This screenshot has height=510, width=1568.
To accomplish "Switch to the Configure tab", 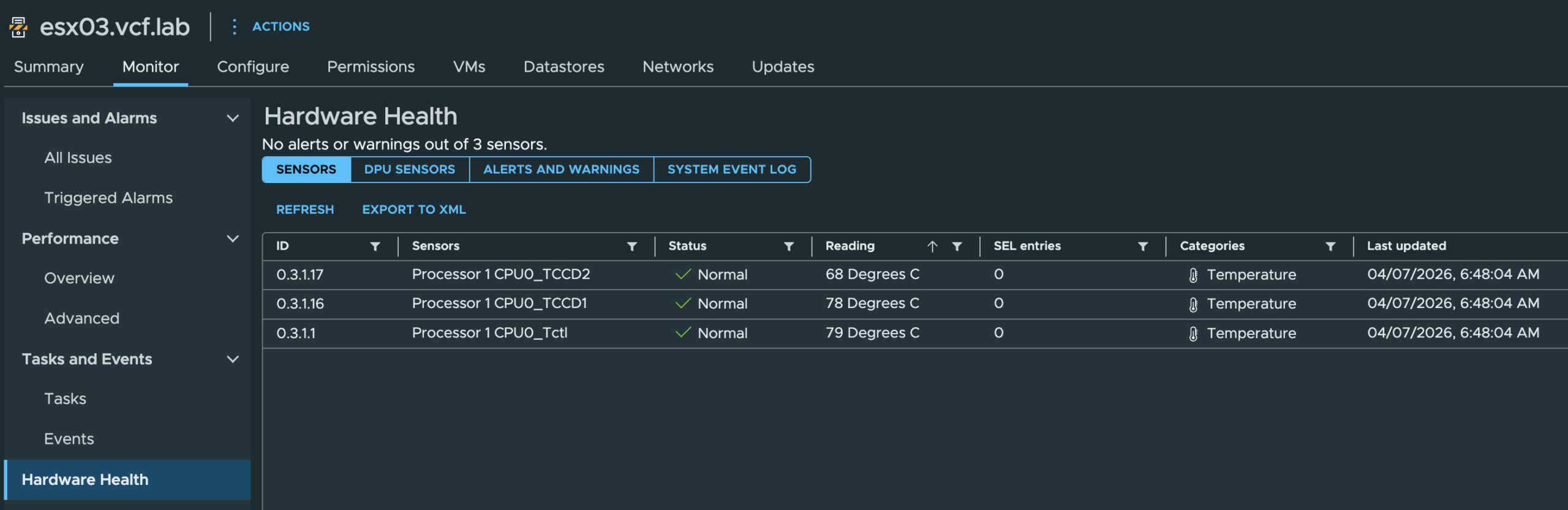I will pos(253,67).
